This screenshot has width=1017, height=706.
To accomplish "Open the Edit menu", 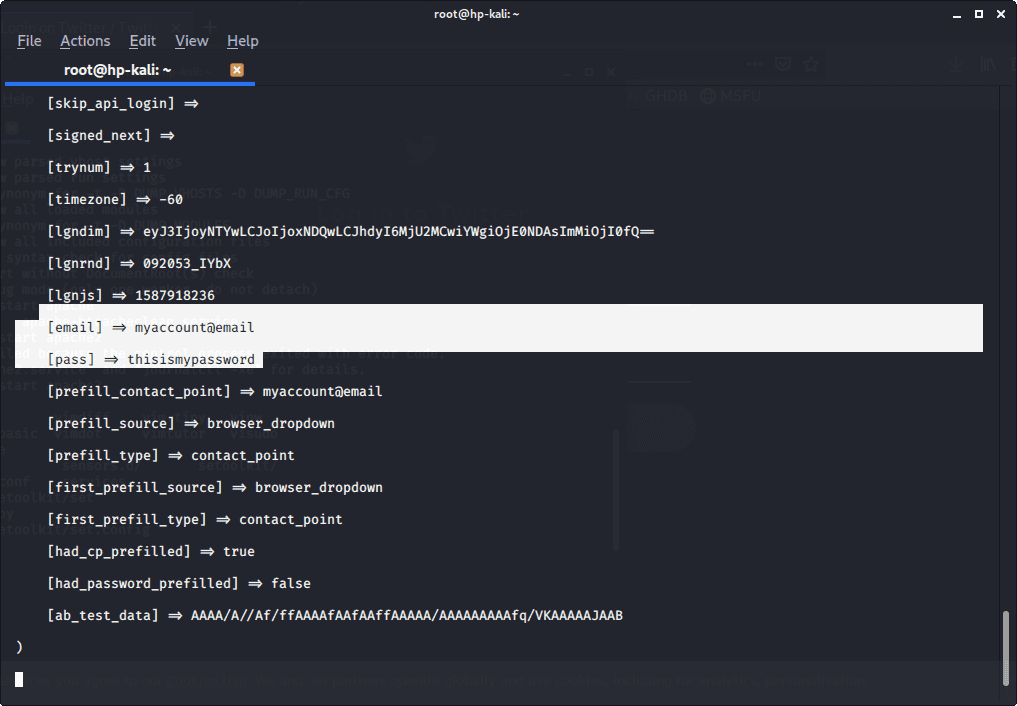I will coord(142,41).
